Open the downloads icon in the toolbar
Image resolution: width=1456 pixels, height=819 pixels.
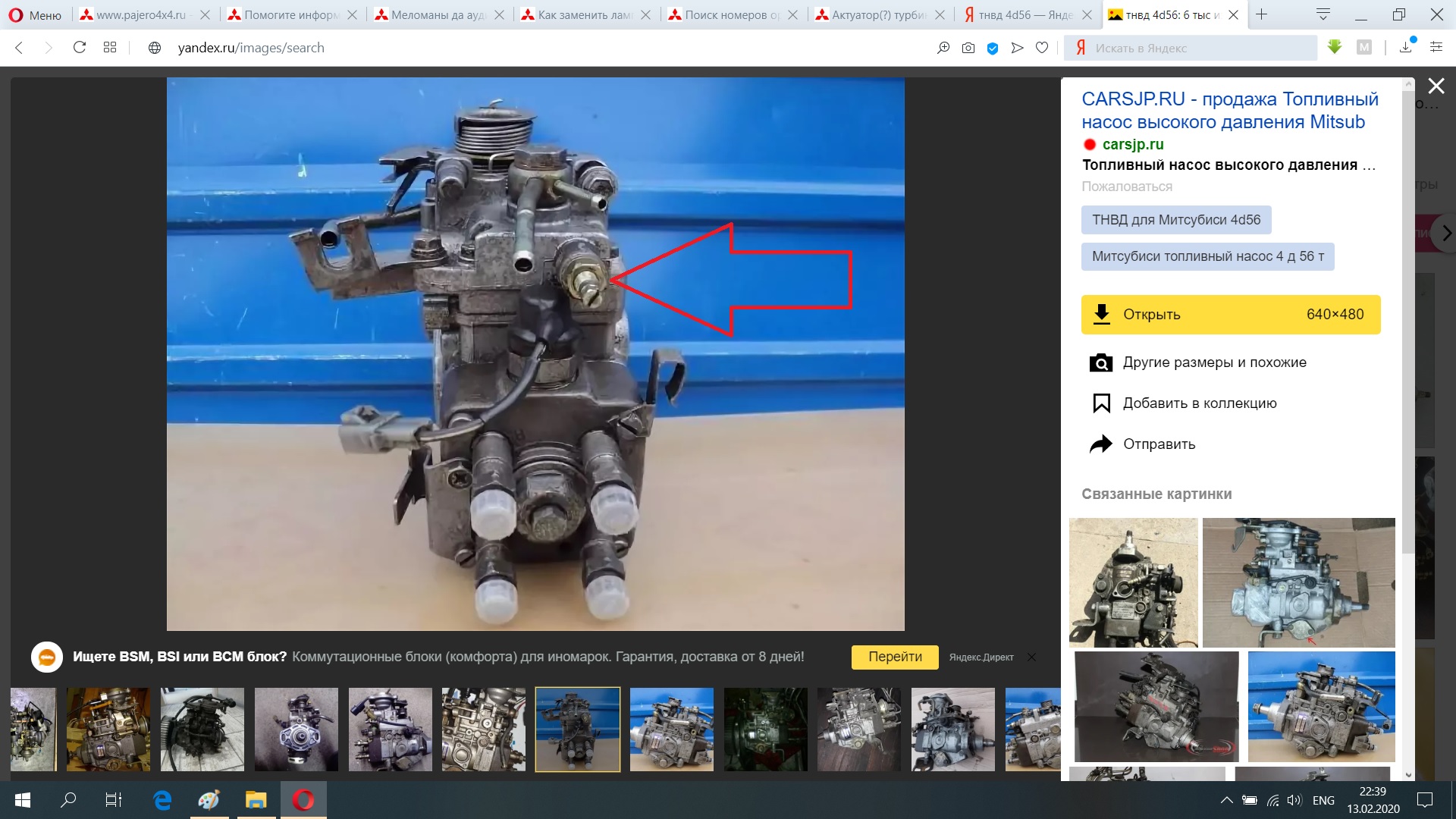point(1405,47)
